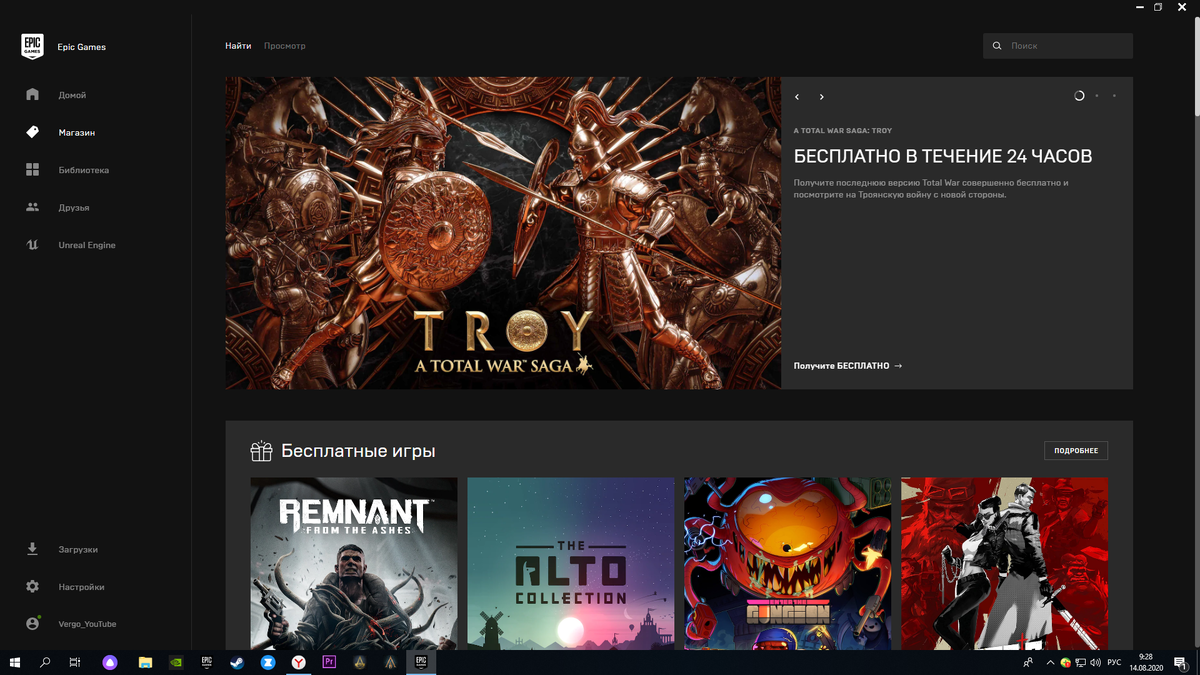Open Task View in the taskbar
The width and height of the screenshot is (1200, 675).
pyautogui.click(x=75, y=662)
